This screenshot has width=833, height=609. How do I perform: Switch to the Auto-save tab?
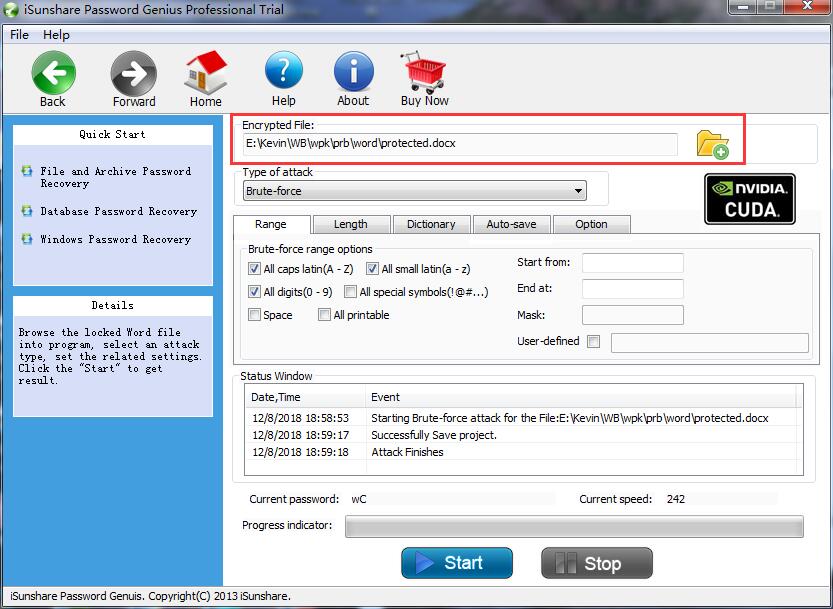[512, 224]
